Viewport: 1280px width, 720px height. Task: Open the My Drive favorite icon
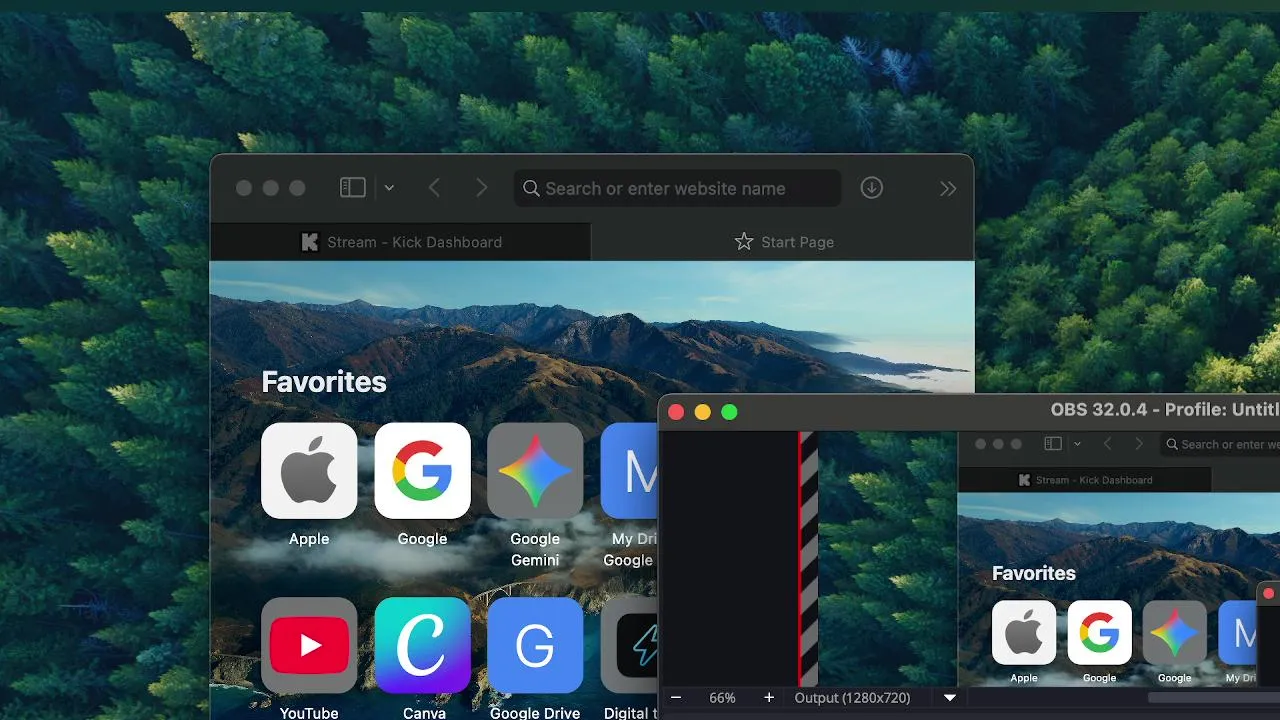630,470
